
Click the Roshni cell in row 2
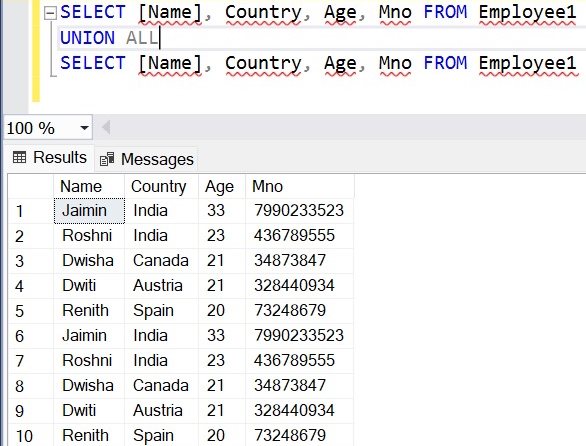click(x=89, y=236)
